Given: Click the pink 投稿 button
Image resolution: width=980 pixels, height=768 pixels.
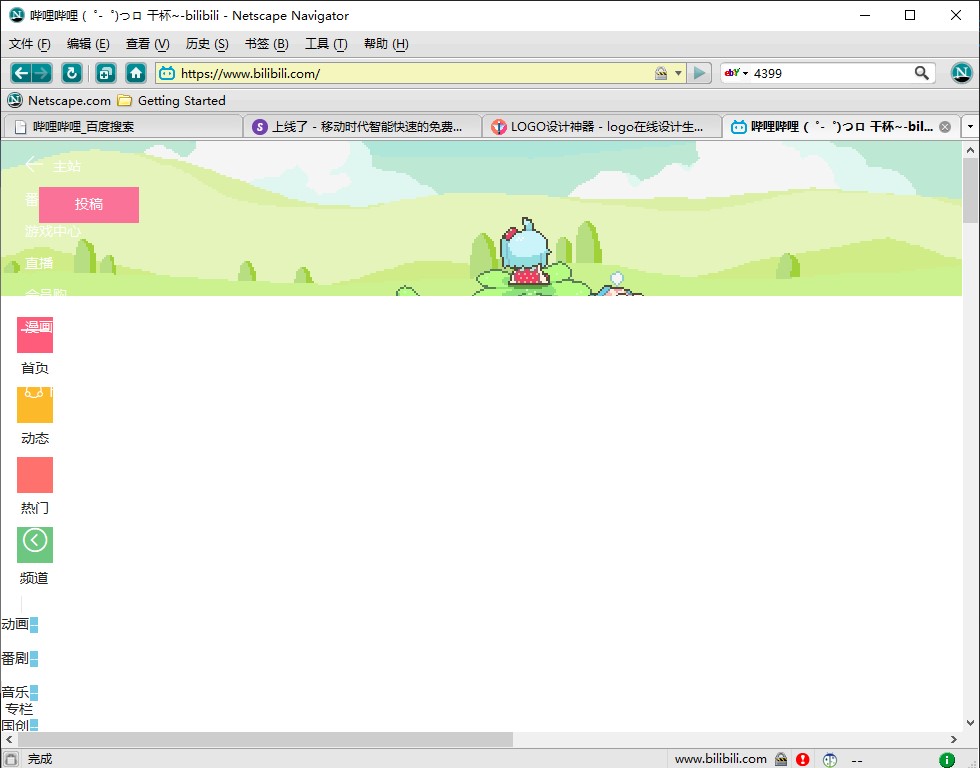Looking at the screenshot, I should pyautogui.click(x=89, y=204).
